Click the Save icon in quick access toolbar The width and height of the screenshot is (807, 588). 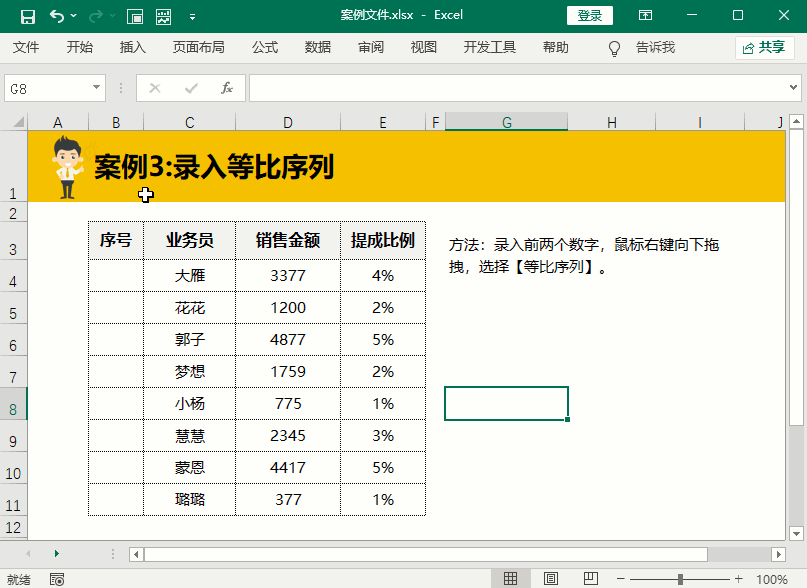pos(28,16)
